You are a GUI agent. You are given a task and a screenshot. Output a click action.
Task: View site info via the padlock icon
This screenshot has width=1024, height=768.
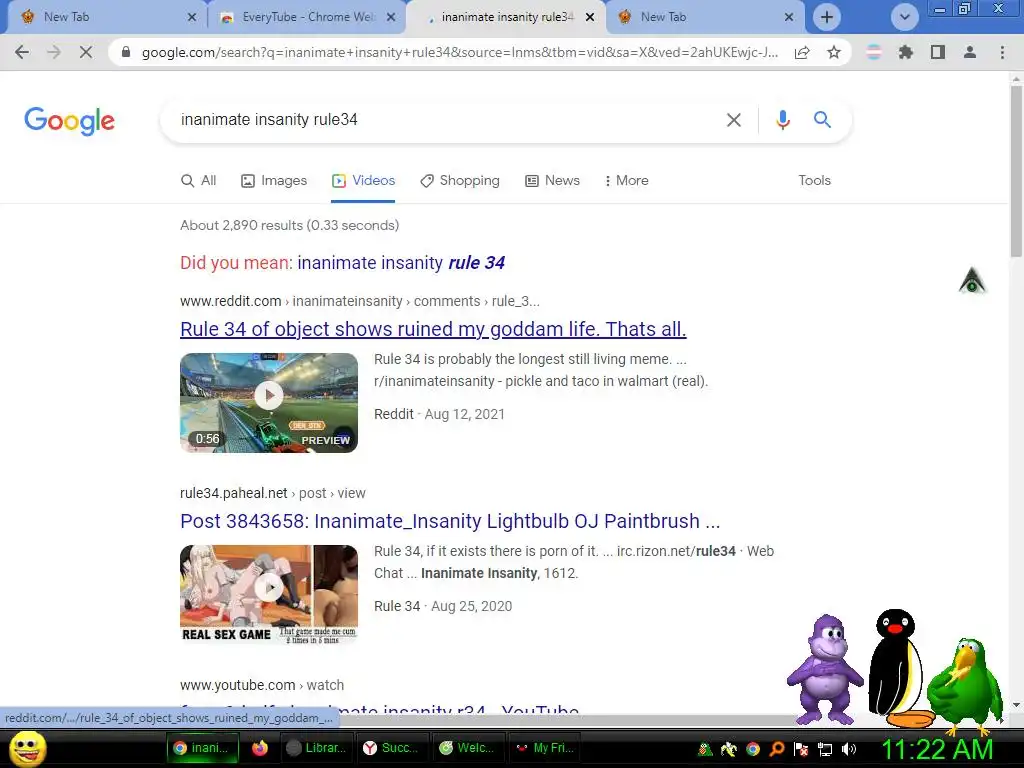(126, 52)
